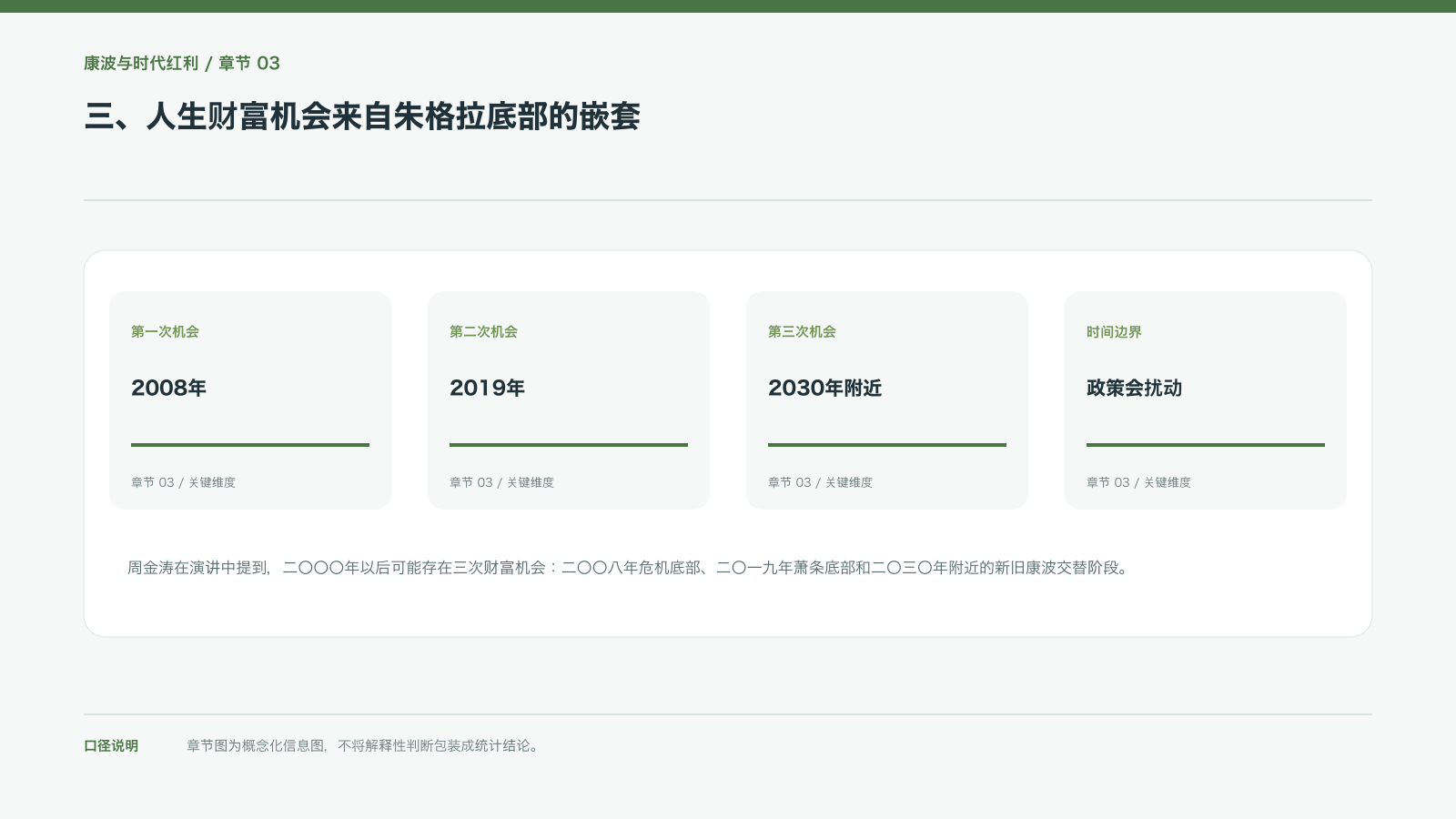The image size is (1456, 819).
Task: Click the breadcrumb "康波与时代红利 / 章节 03"
Action: pyautogui.click(x=182, y=63)
